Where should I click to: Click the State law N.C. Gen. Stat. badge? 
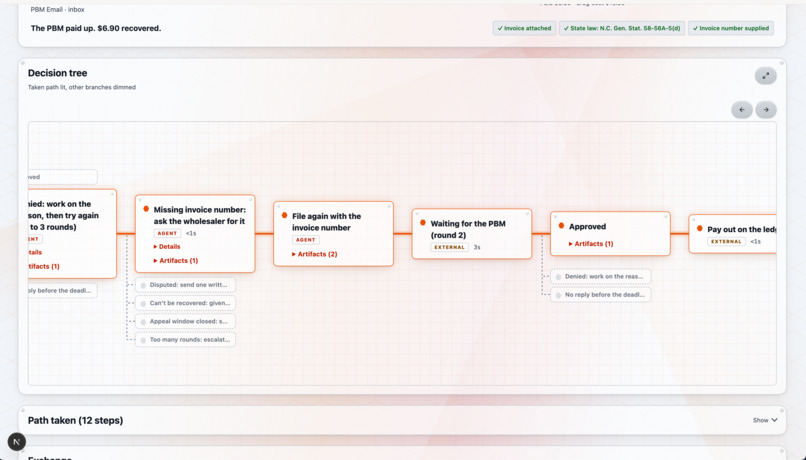pos(622,28)
